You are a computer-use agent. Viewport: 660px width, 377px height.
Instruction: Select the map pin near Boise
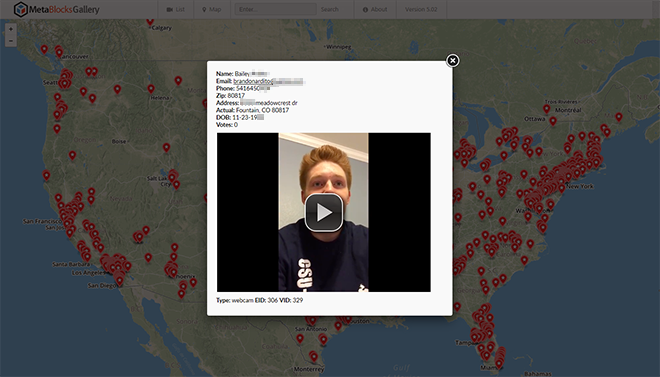coord(166,147)
